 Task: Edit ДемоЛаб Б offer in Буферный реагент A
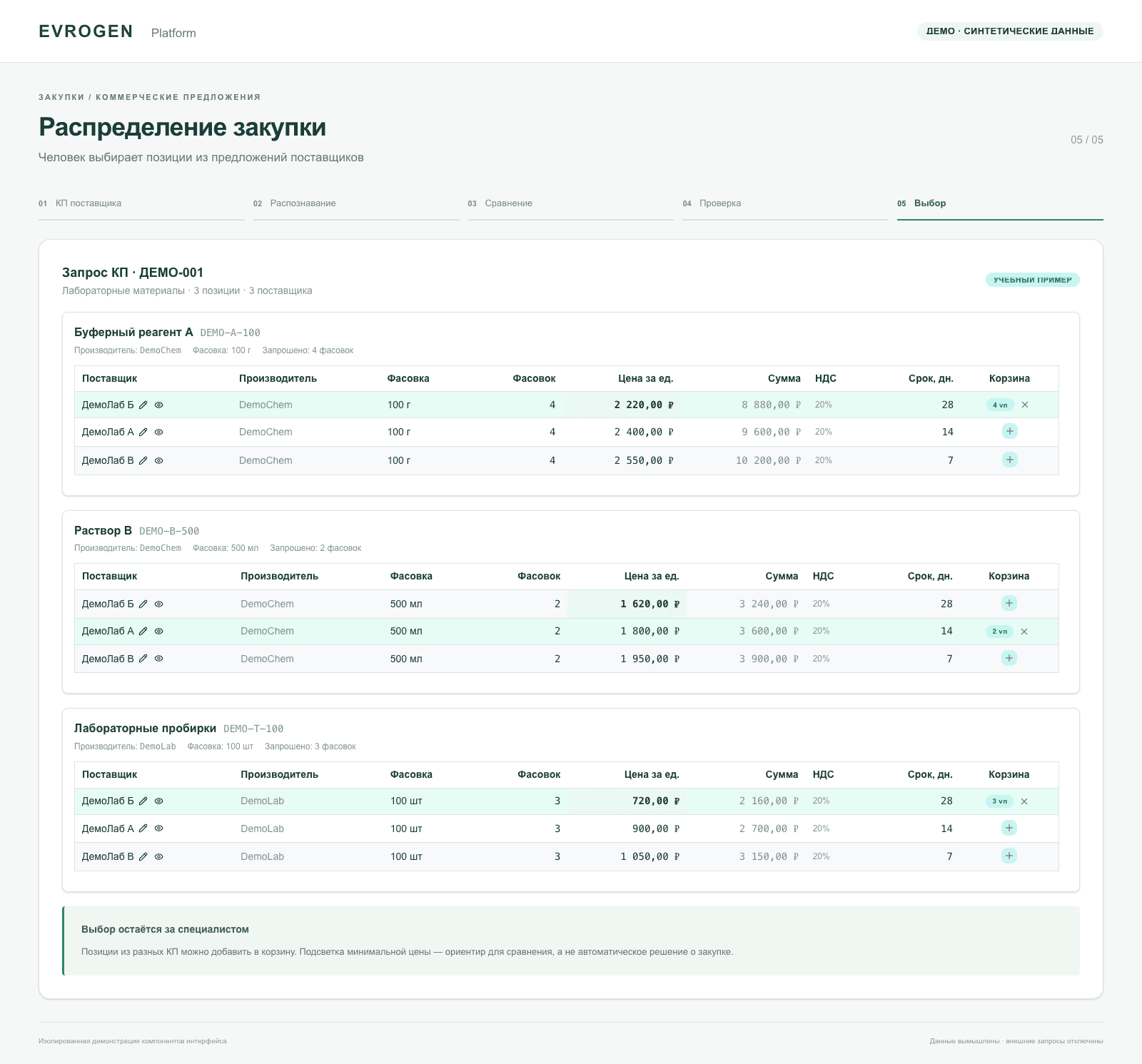click(x=143, y=405)
